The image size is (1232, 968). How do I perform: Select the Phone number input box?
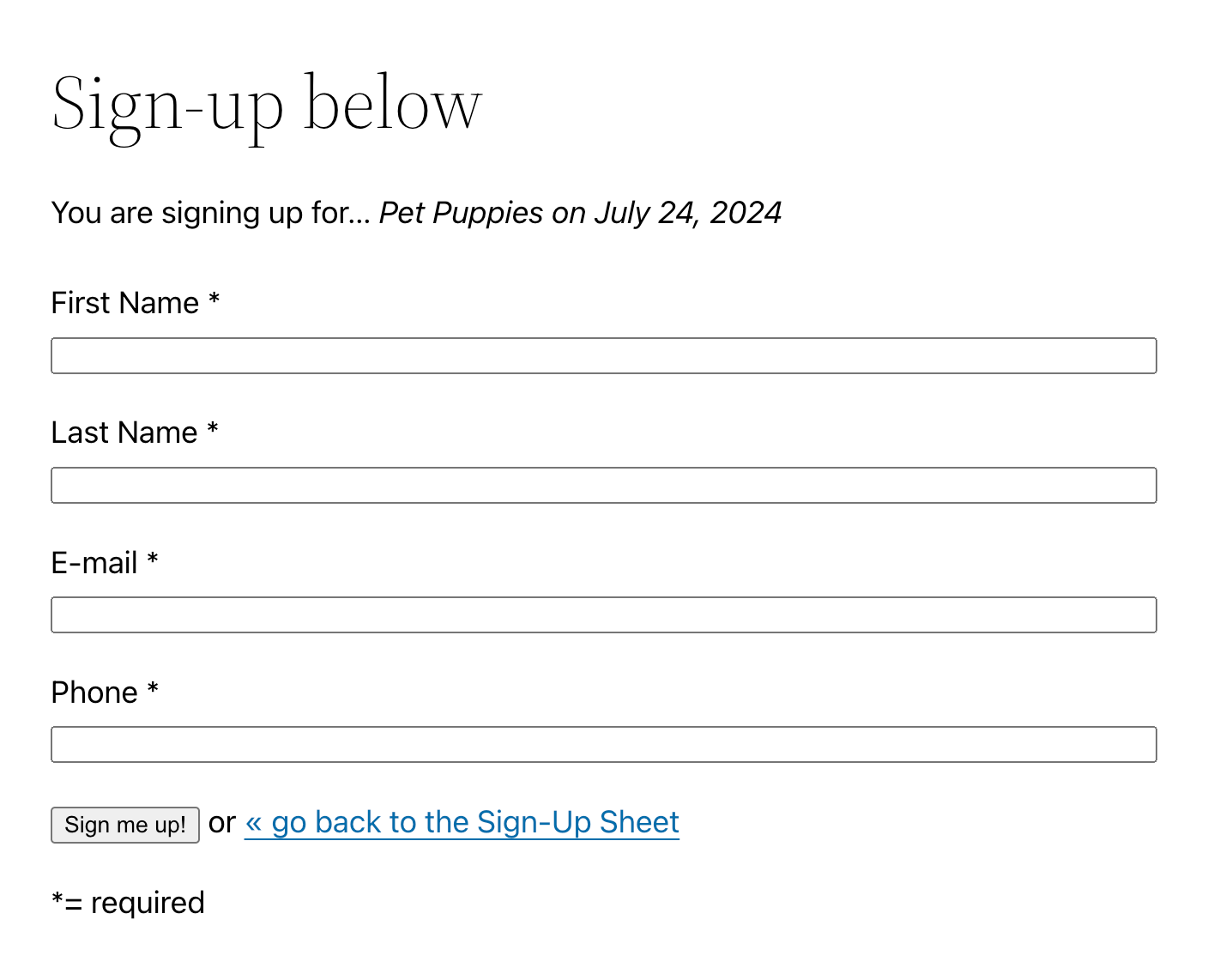(603, 745)
